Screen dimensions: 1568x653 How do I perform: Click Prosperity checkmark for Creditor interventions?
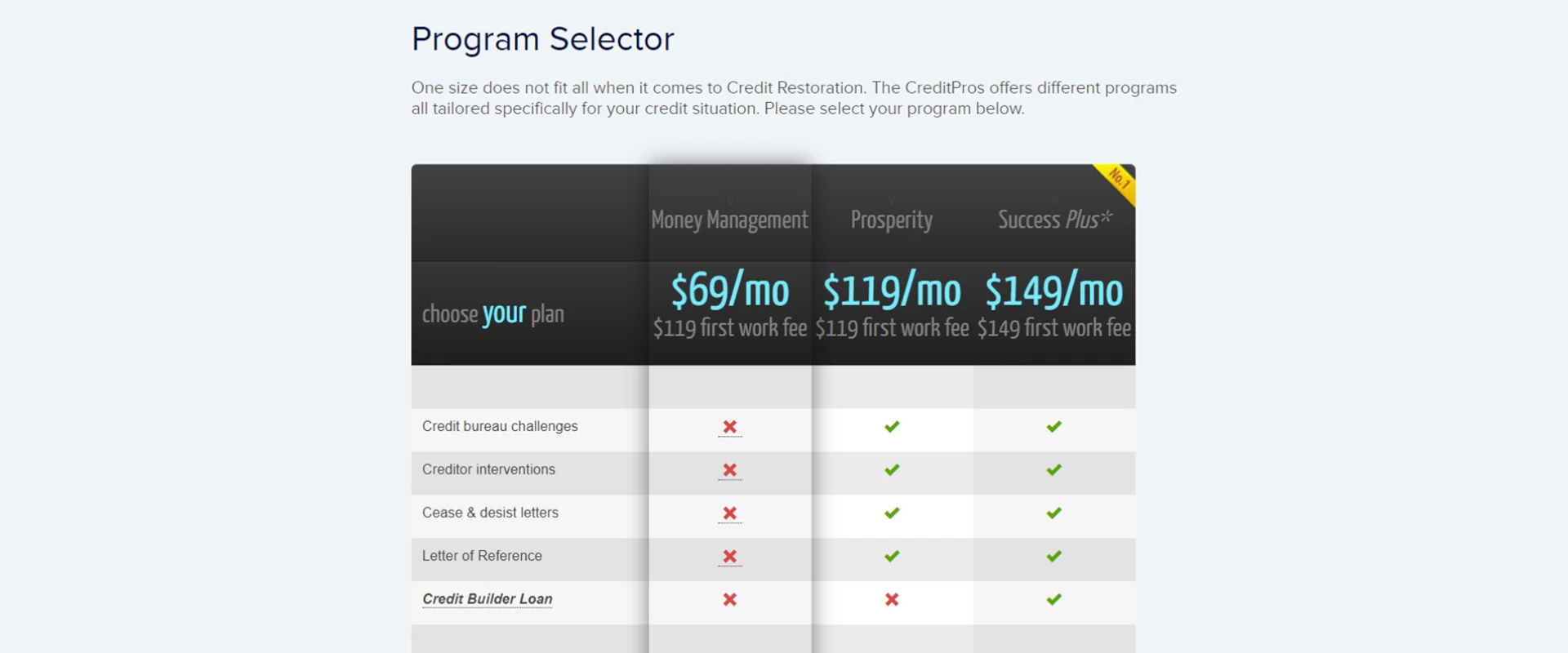(x=892, y=470)
